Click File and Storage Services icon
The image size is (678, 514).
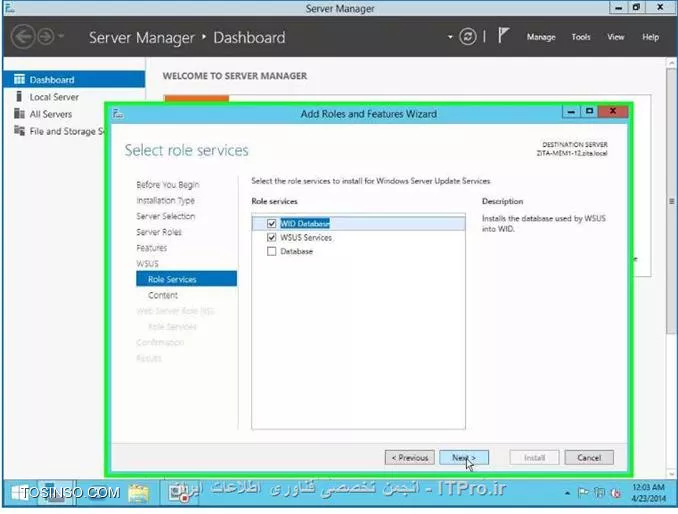19,130
